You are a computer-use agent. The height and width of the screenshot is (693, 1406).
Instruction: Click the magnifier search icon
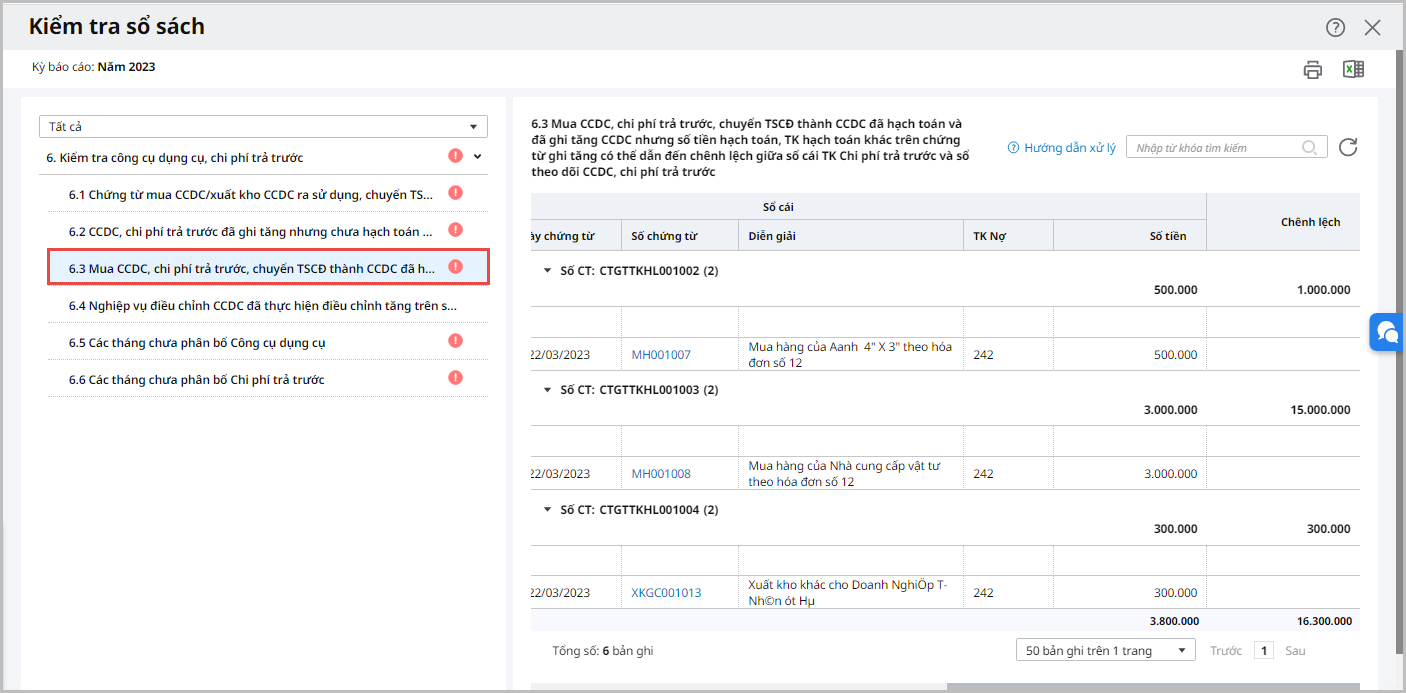pos(1309,148)
